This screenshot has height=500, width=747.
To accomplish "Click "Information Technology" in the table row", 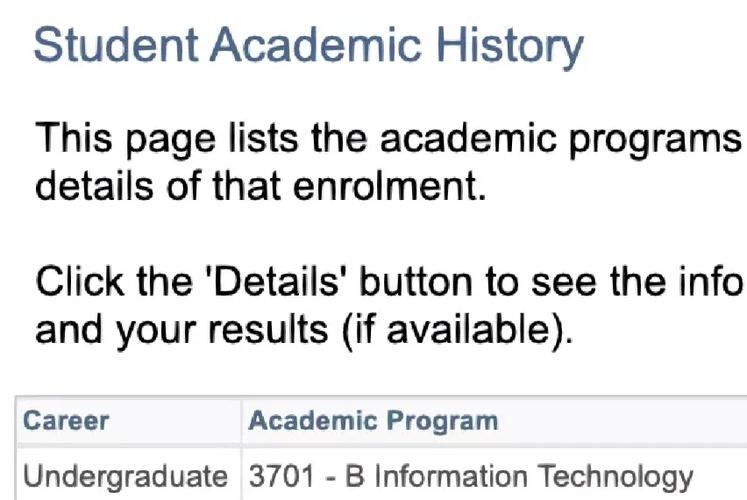I will pyautogui.click(x=531, y=476).
